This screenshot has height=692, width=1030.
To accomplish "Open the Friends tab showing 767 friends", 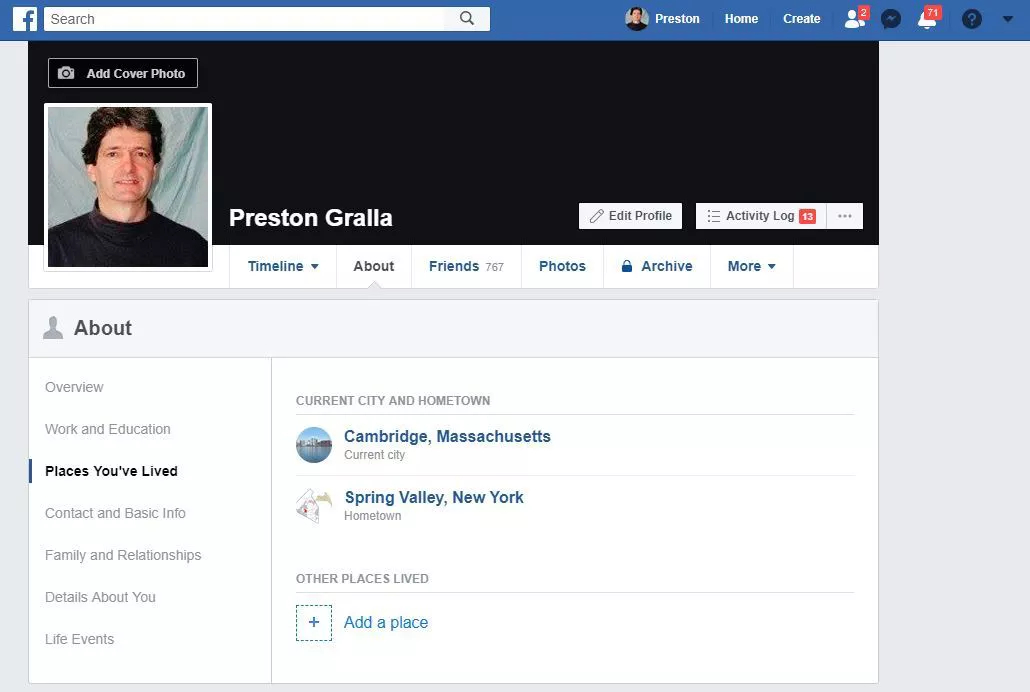I will [x=466, y=266].
